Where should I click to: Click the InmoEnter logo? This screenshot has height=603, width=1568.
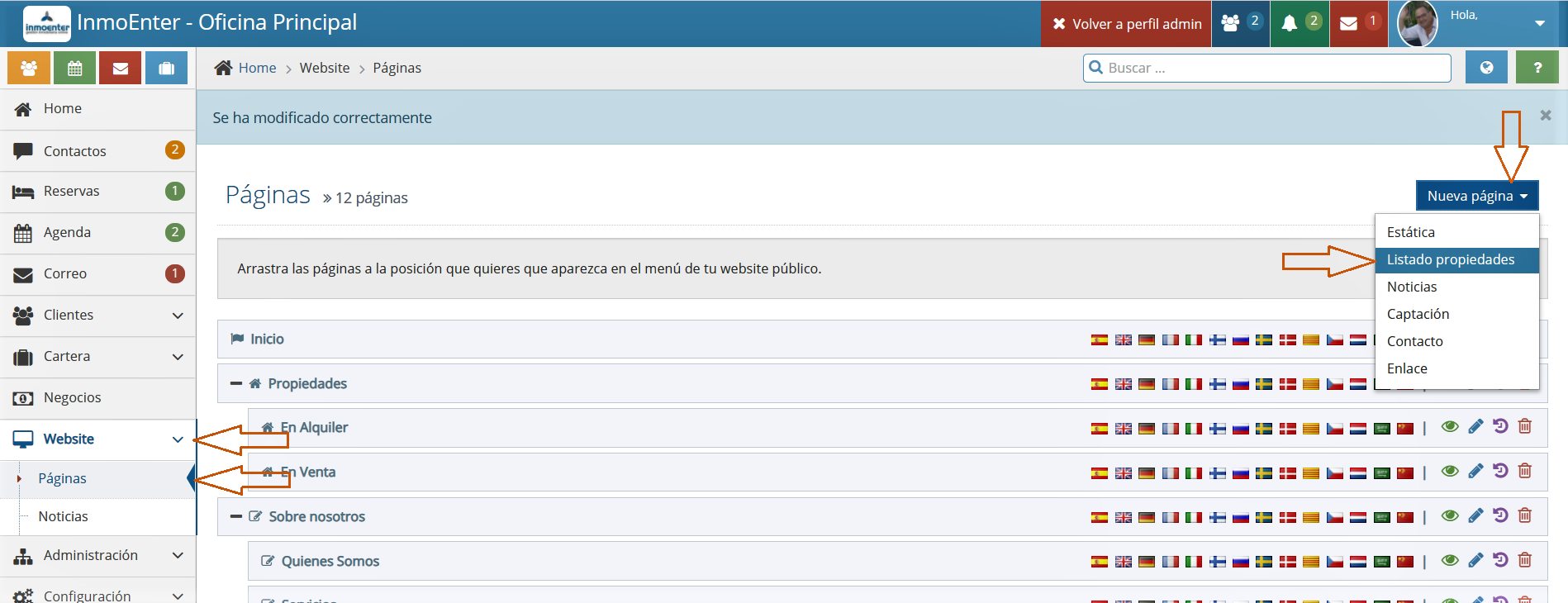[47, 24]
